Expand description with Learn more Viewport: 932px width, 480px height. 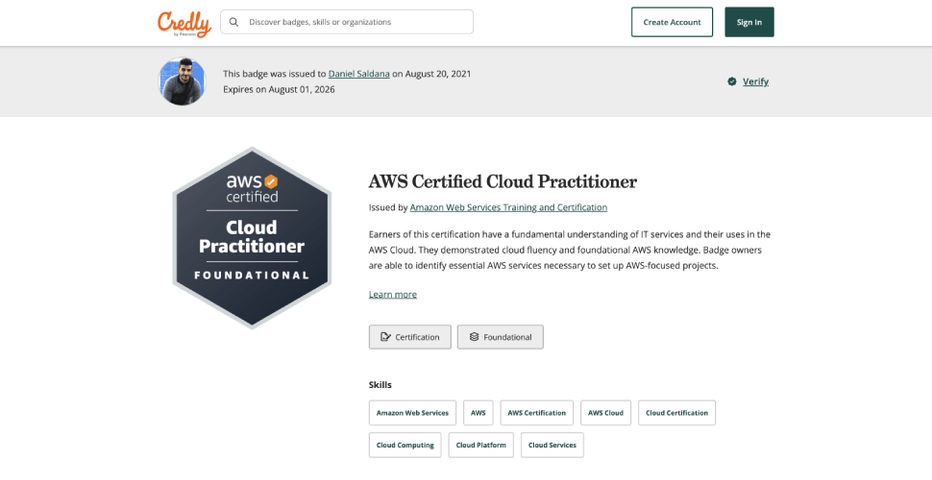tap(392, 295)
